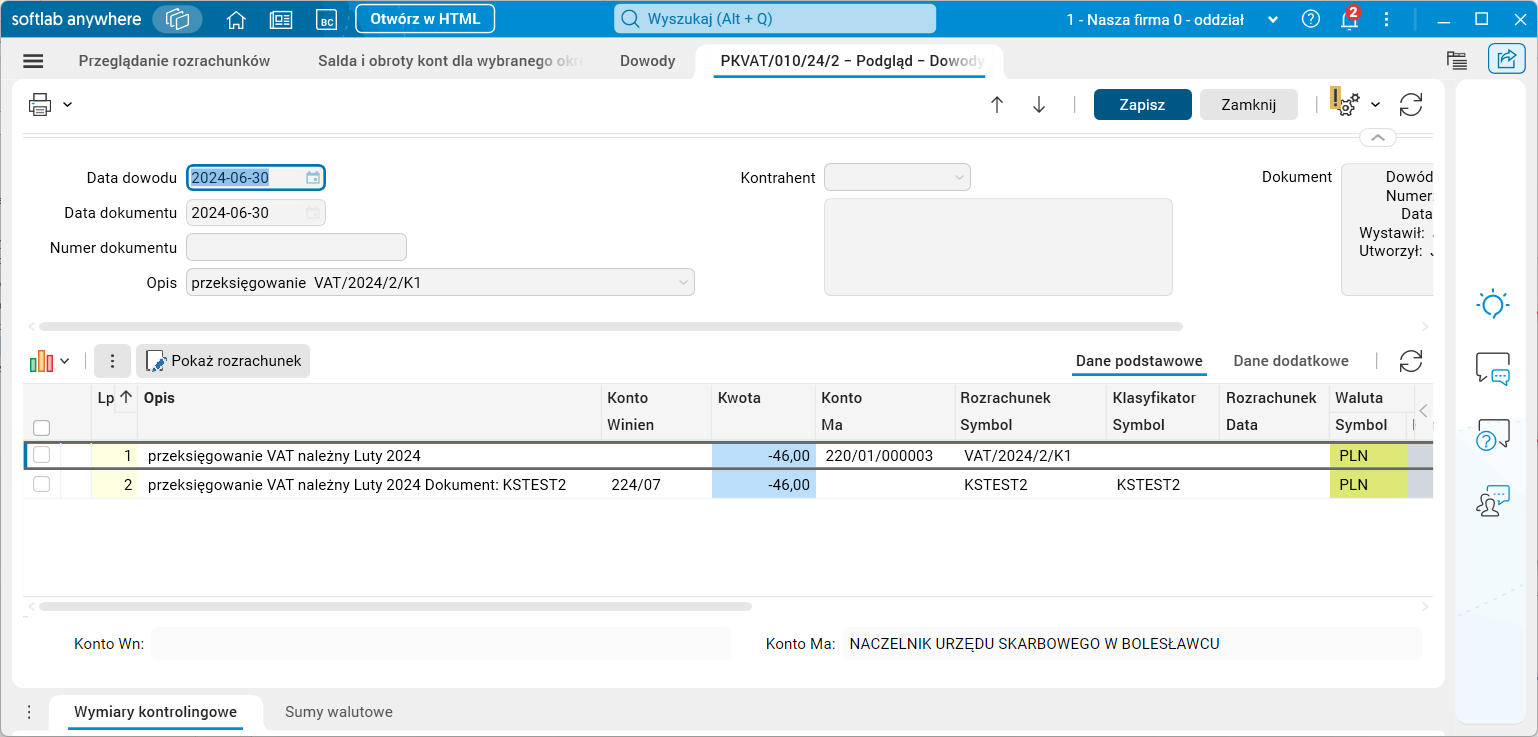This screenshot has height=737, width=1538.
Task: Click the lightbulb tips icon in the right sidebar
Action: 1493,303
